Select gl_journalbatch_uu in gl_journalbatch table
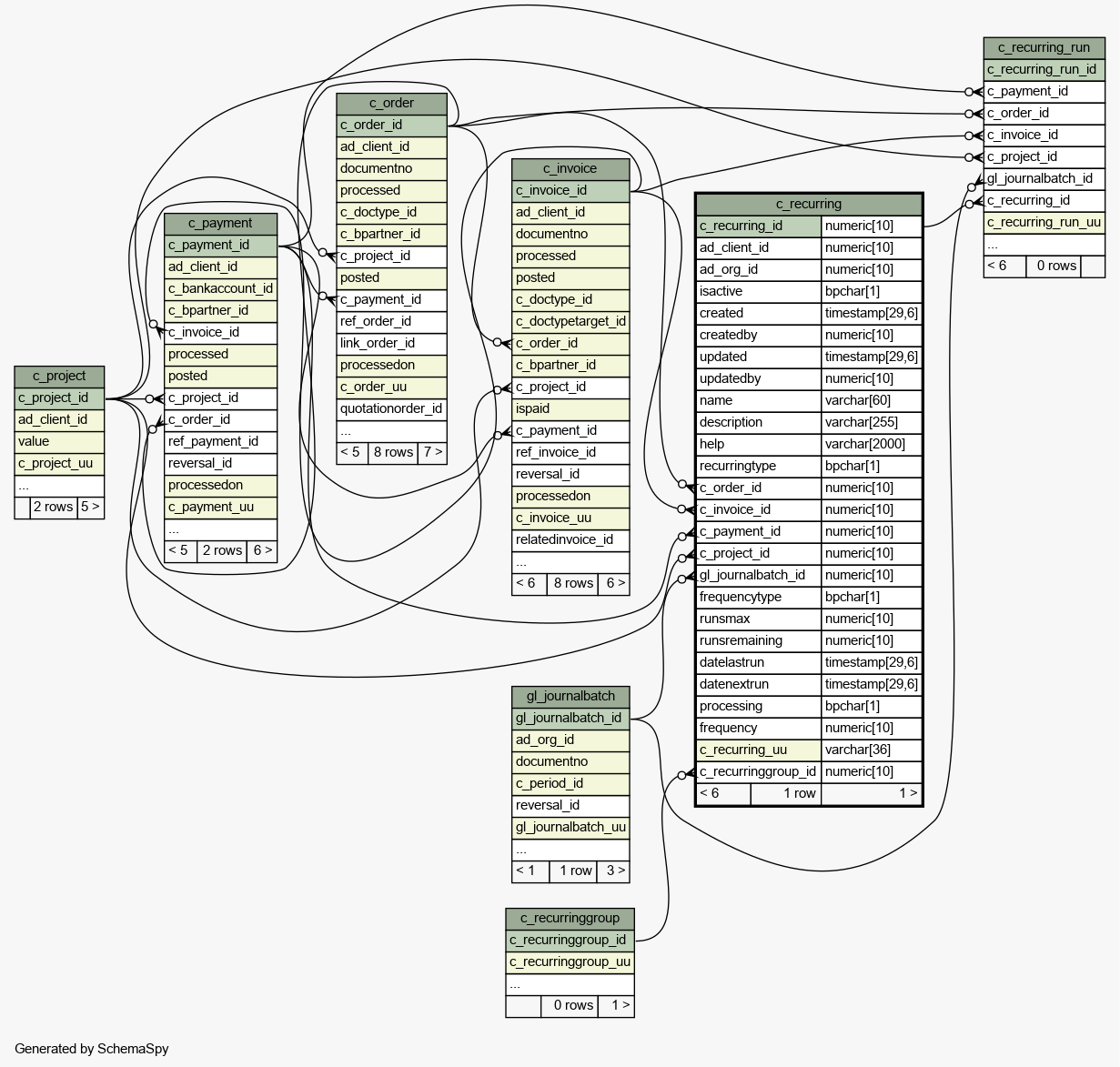Screen dimensions: 1120x1067 click(570, 828)
